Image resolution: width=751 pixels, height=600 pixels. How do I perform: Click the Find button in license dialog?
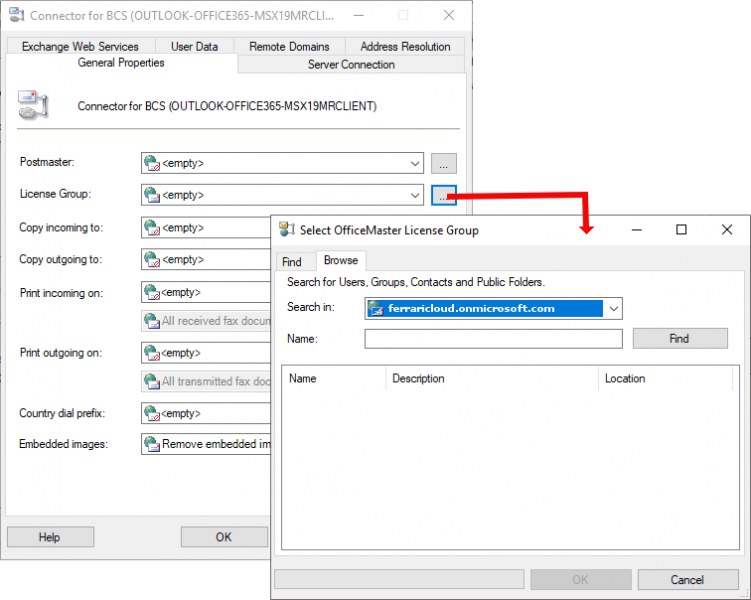(680, 339)
